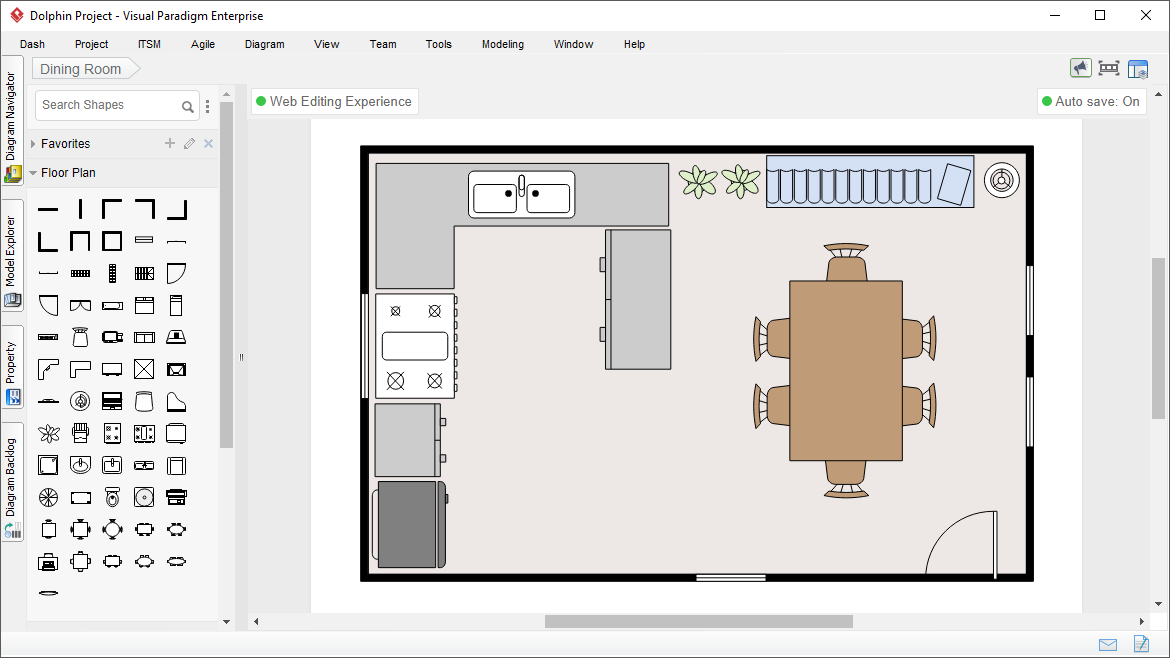The image size is (1170, 658).
Task: Click the horizontal canvas scrollbar thumb
Action: point(698,621)
